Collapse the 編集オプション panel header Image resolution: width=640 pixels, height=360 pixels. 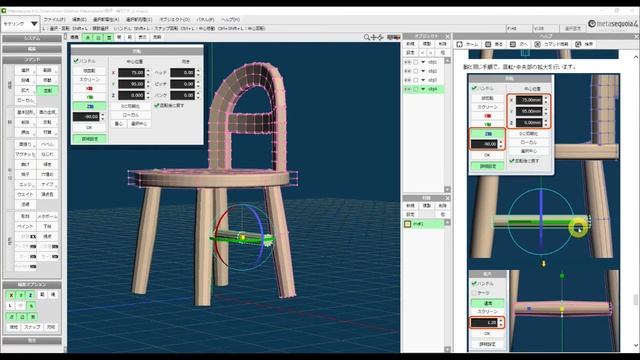pos(32,284)
